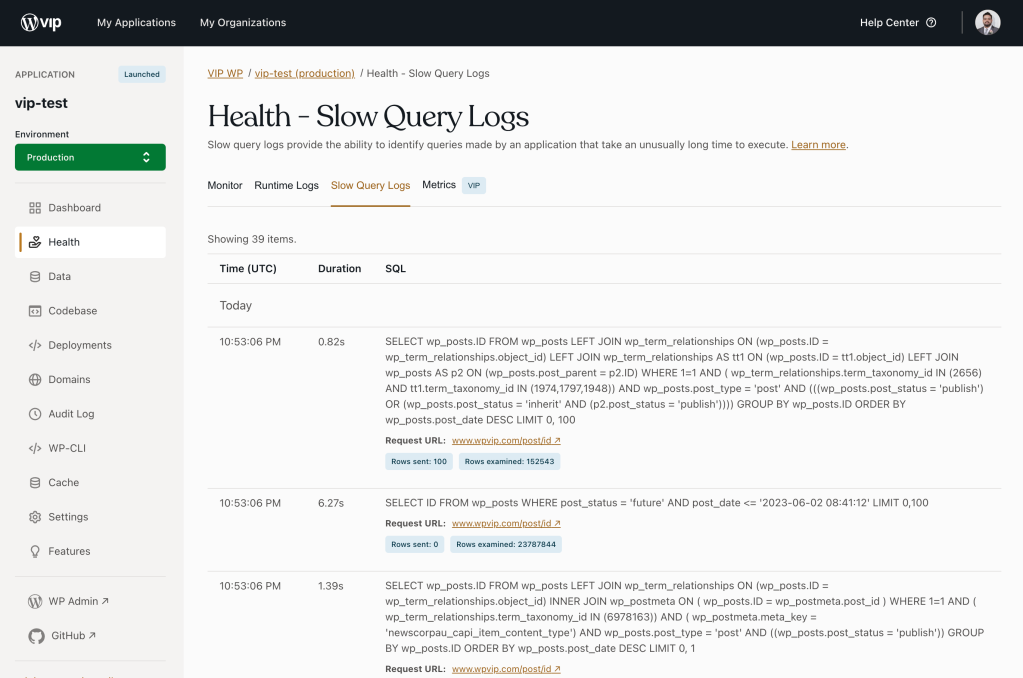This screenshot has height=678, width=1023.
Task: Open Request URL for 6.27s query
Action: point(506,523)
